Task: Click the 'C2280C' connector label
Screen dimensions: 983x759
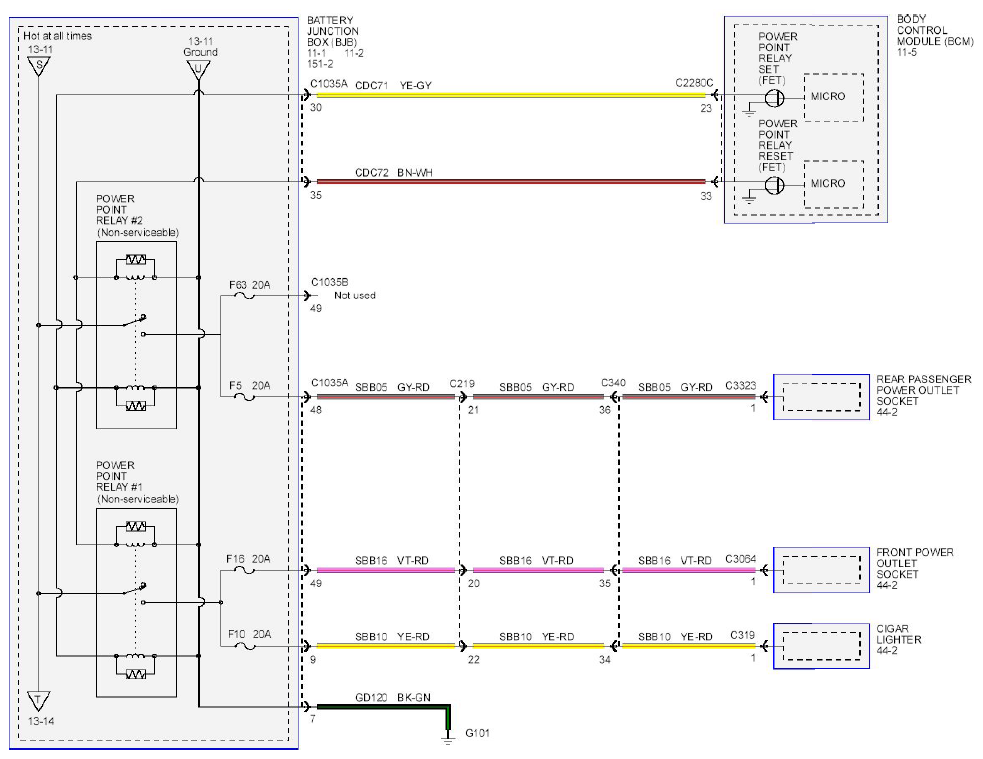Action: coord(694,83)
